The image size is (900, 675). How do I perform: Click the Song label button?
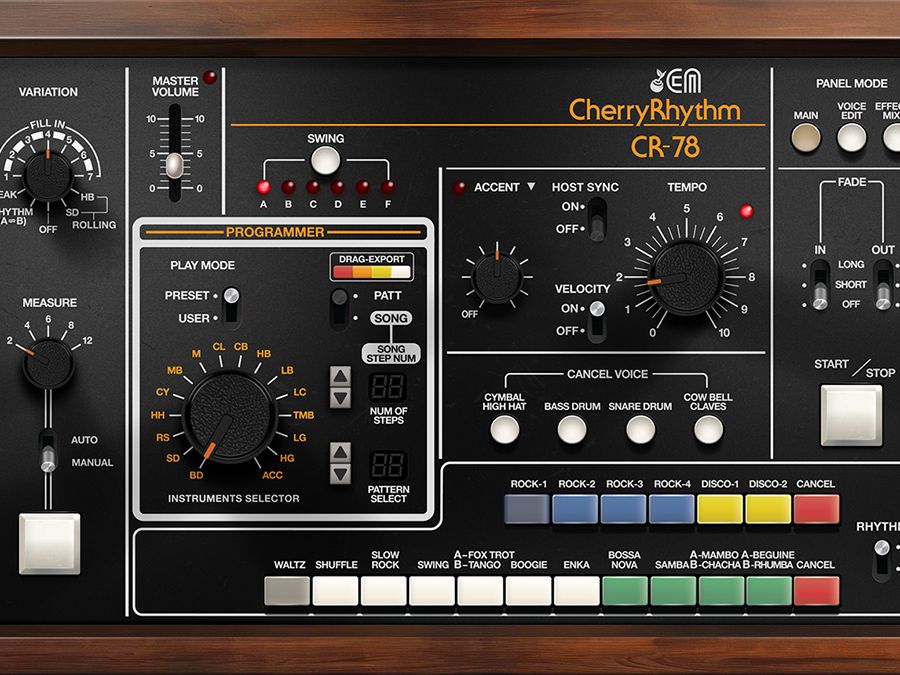pos(391,318)
